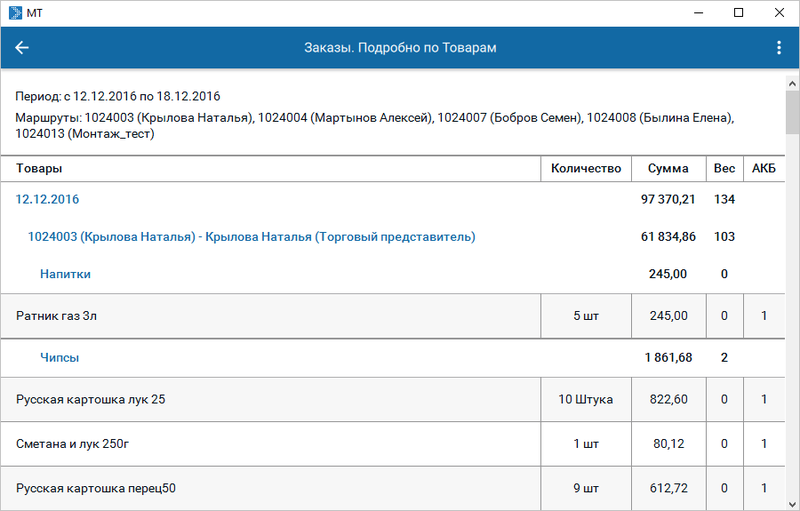The height and width of the screenshot is (511, 800).
Task: Click the АКБ column header
Action: 763,169
